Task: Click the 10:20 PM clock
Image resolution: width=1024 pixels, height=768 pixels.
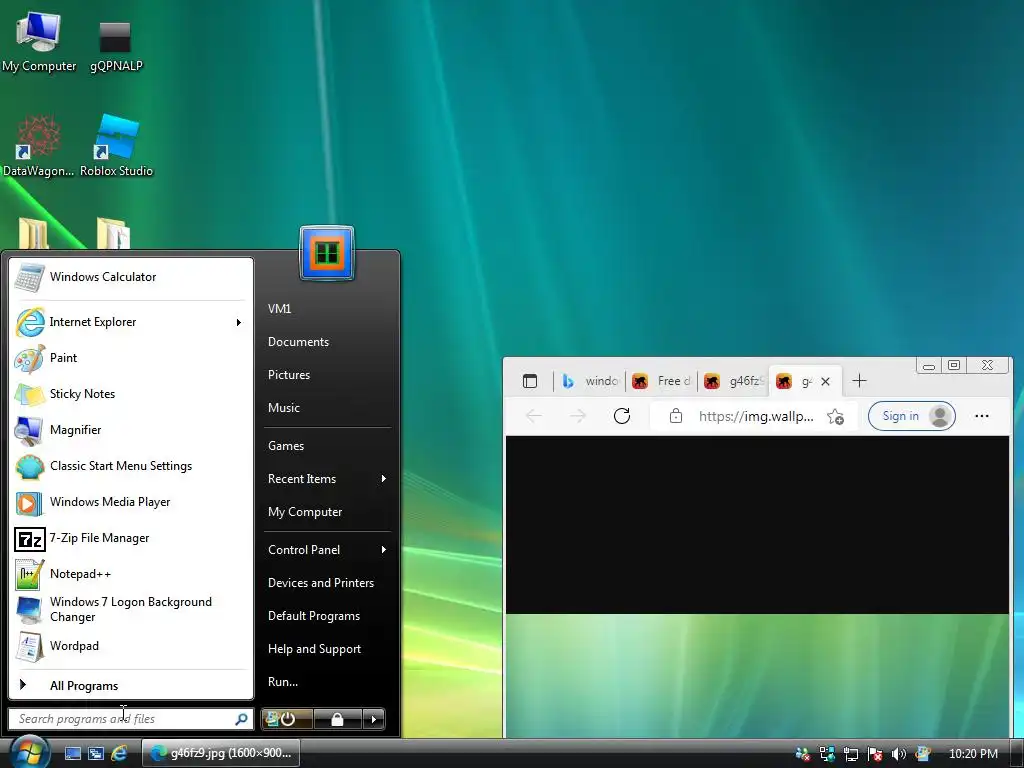Action: coord(973,754)
